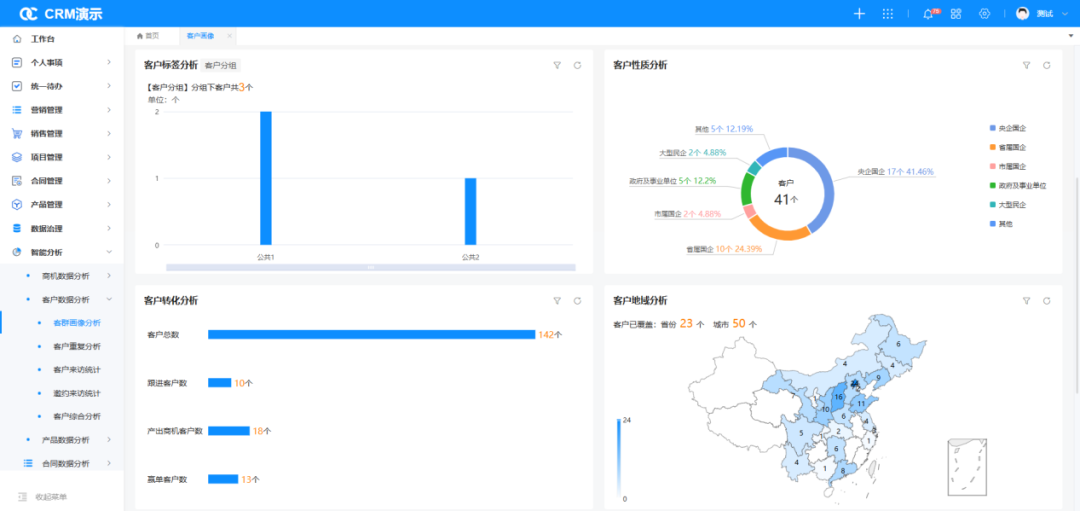Click the map's vertical color scale bar
Viewport: 1080px width, 511px height.
(619, 460)
